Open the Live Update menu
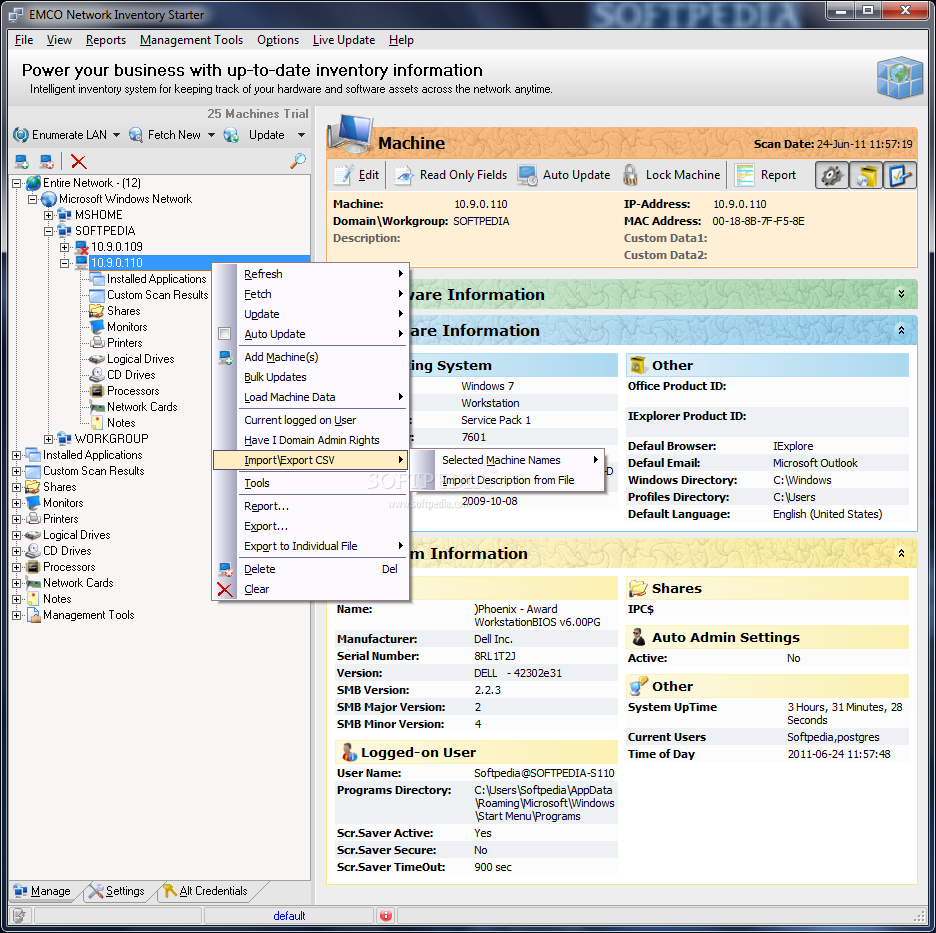This screenshot has width=936, height=933. 344,40
